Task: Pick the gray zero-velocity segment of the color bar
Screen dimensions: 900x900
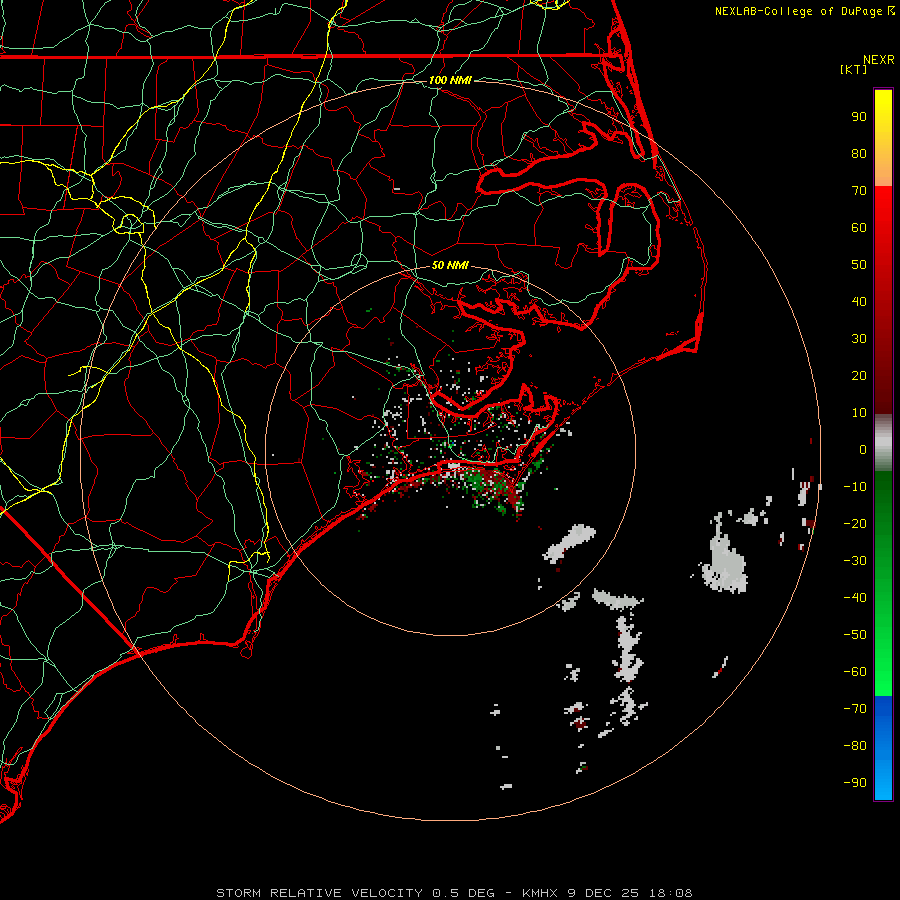Action: coord(883,443)
